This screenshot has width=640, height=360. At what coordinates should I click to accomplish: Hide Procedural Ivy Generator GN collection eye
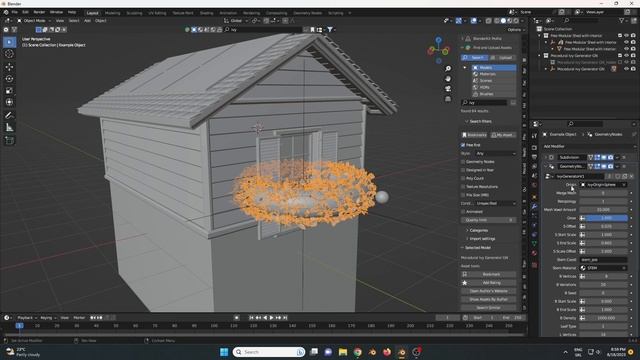click(x=627, y=56)
